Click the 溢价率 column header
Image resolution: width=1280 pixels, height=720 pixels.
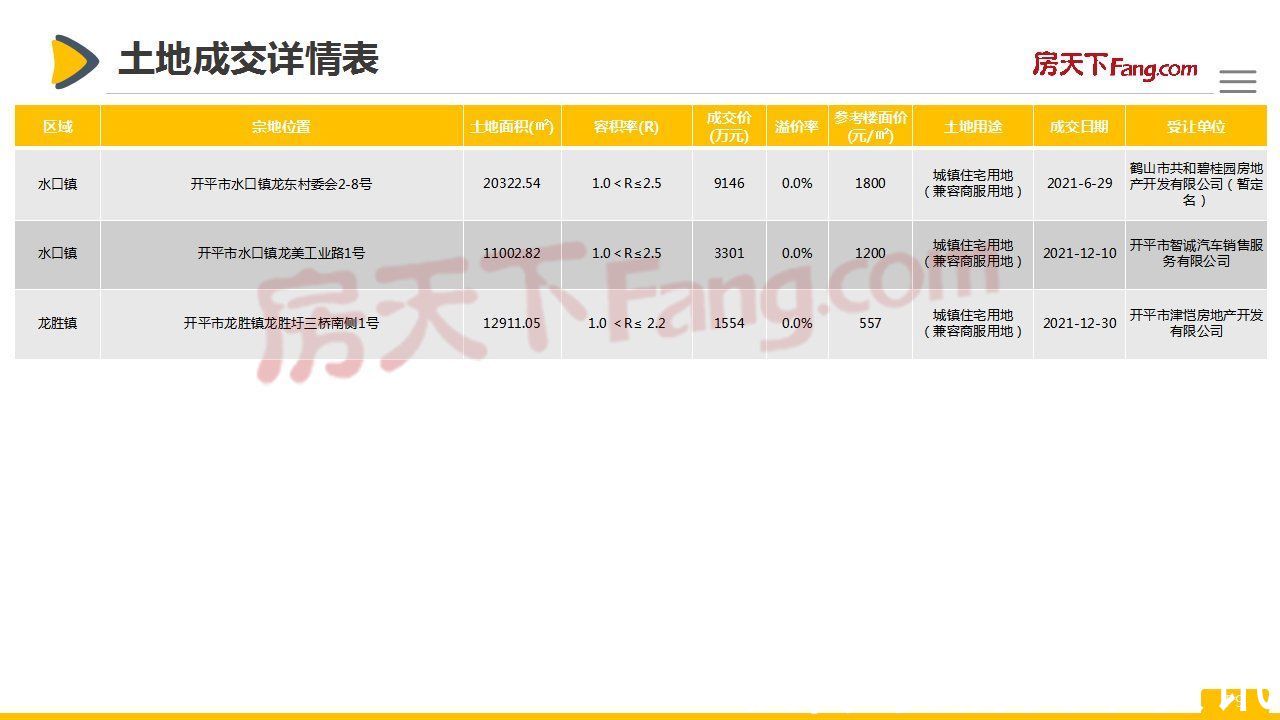point(797,127)
